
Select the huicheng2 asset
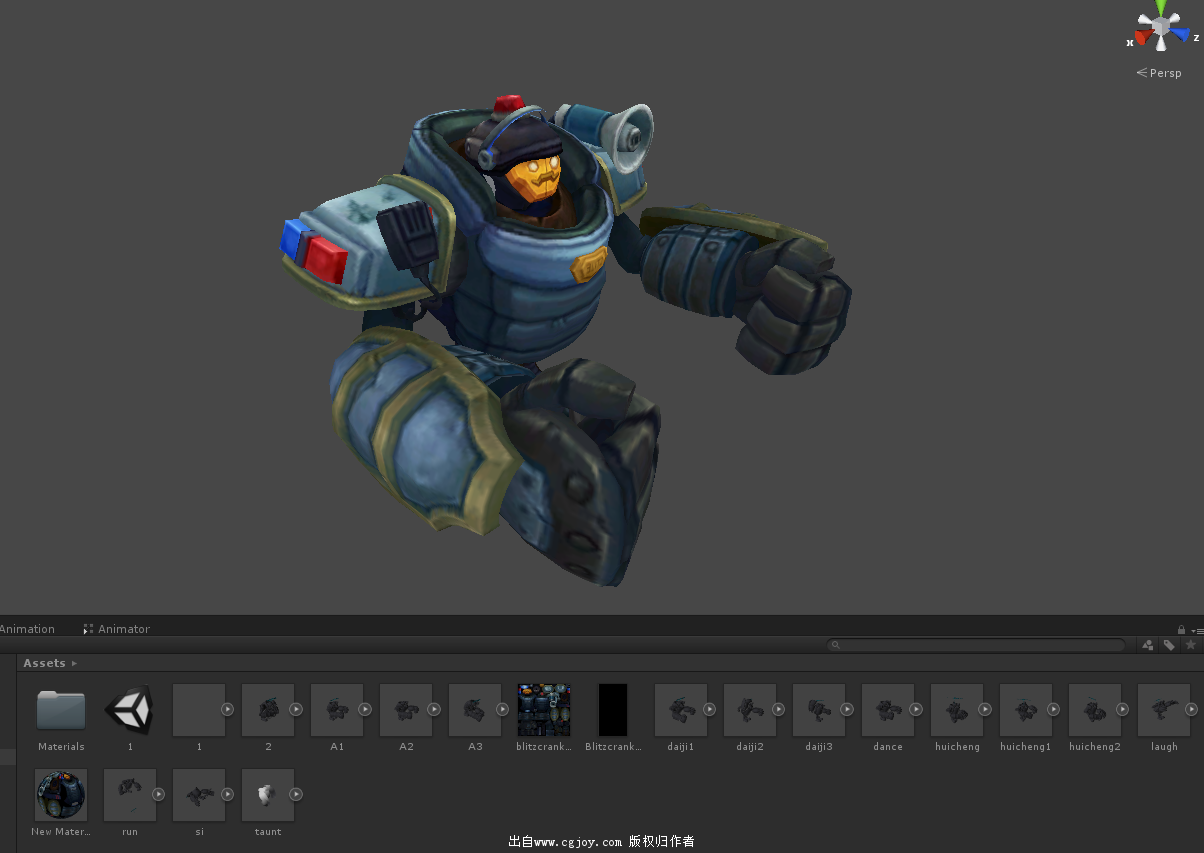1095,710
